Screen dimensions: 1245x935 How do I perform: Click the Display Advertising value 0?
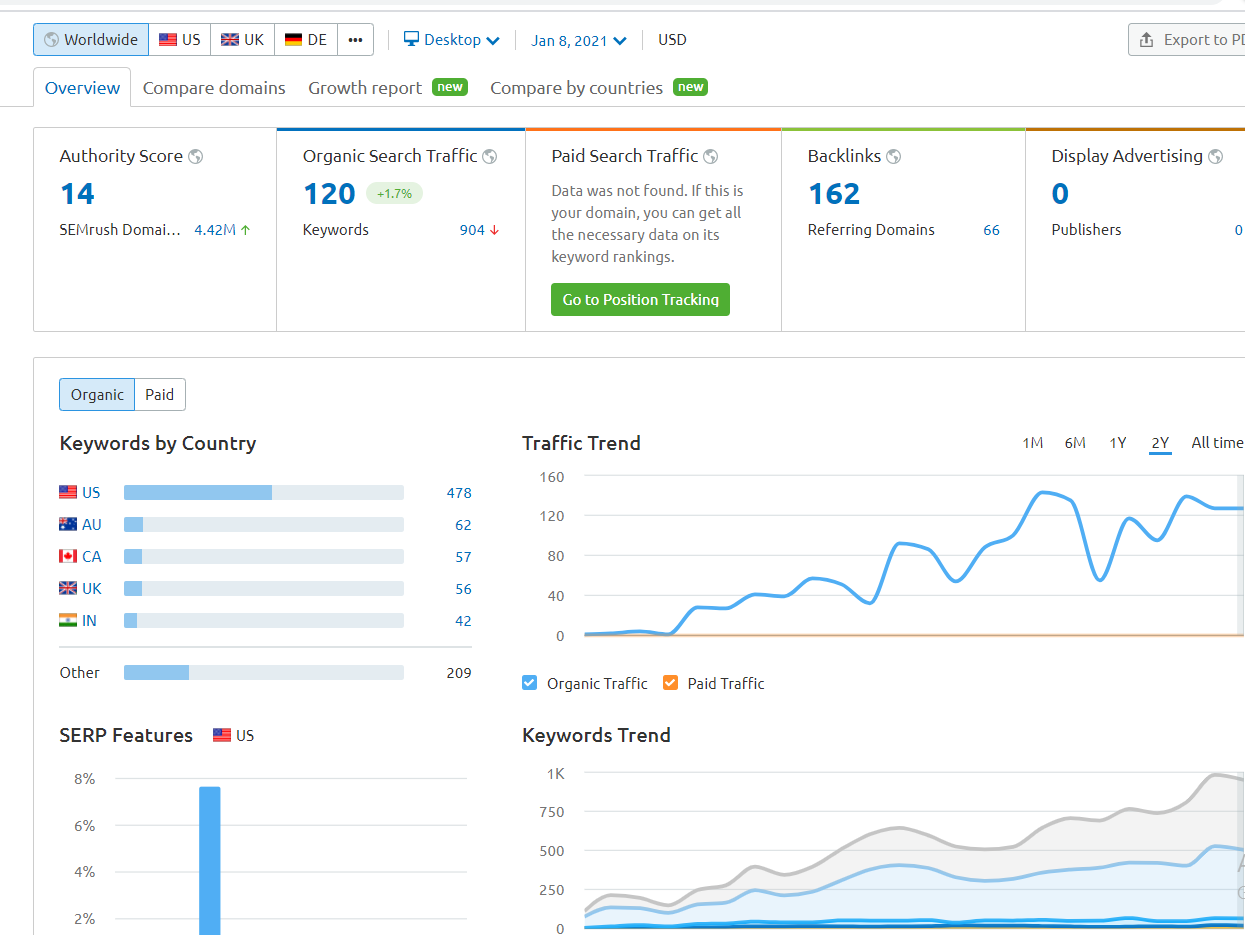(1060, 193)
